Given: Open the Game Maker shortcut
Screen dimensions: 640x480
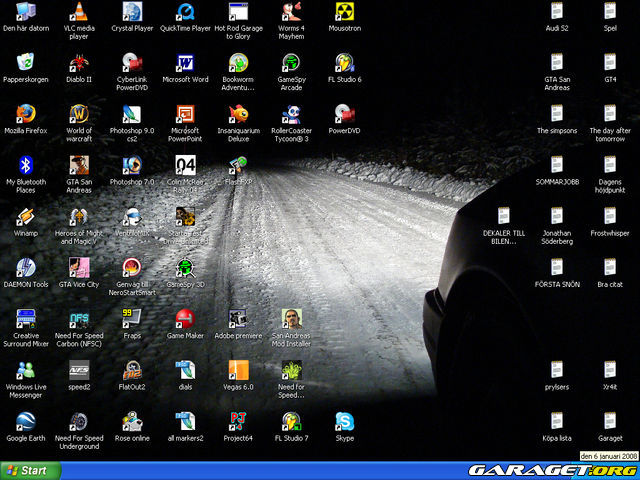Looking at the screenshot, I should point(185,319).
